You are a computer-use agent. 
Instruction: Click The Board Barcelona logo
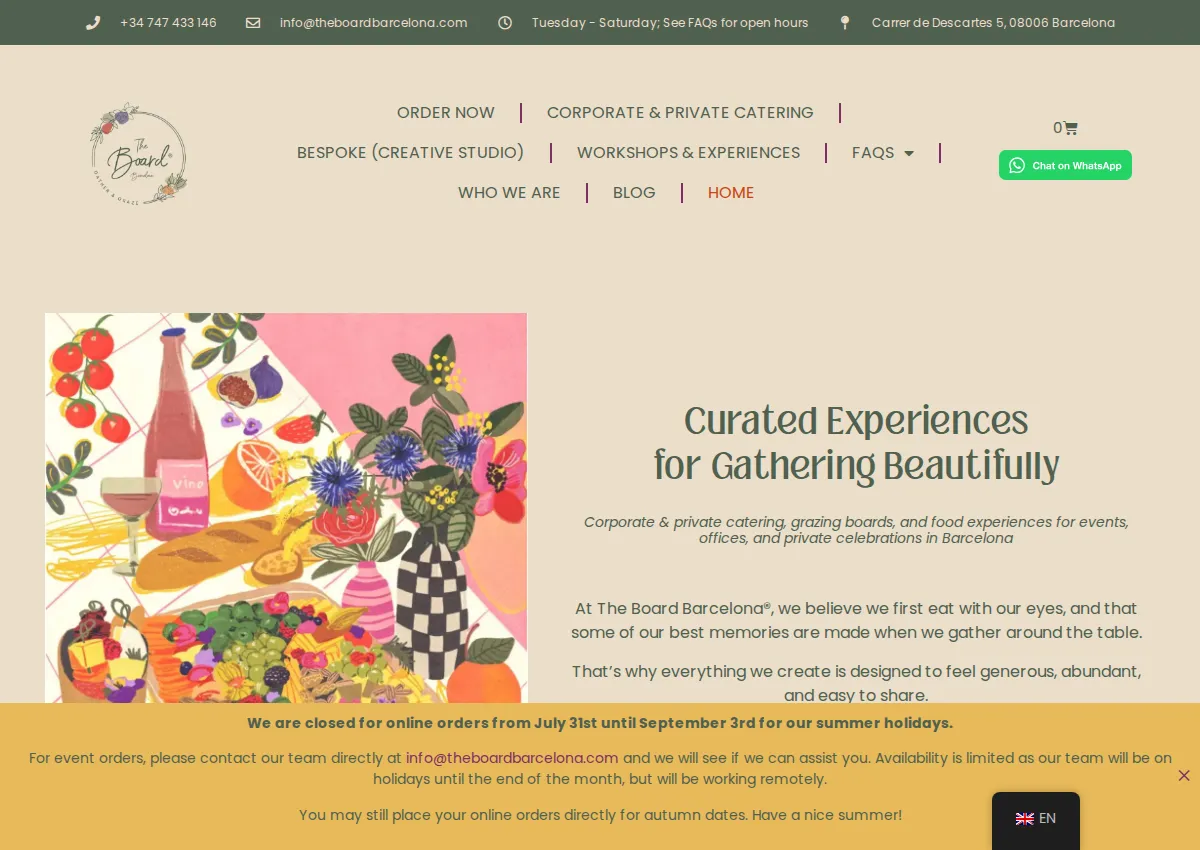point(138,153)
